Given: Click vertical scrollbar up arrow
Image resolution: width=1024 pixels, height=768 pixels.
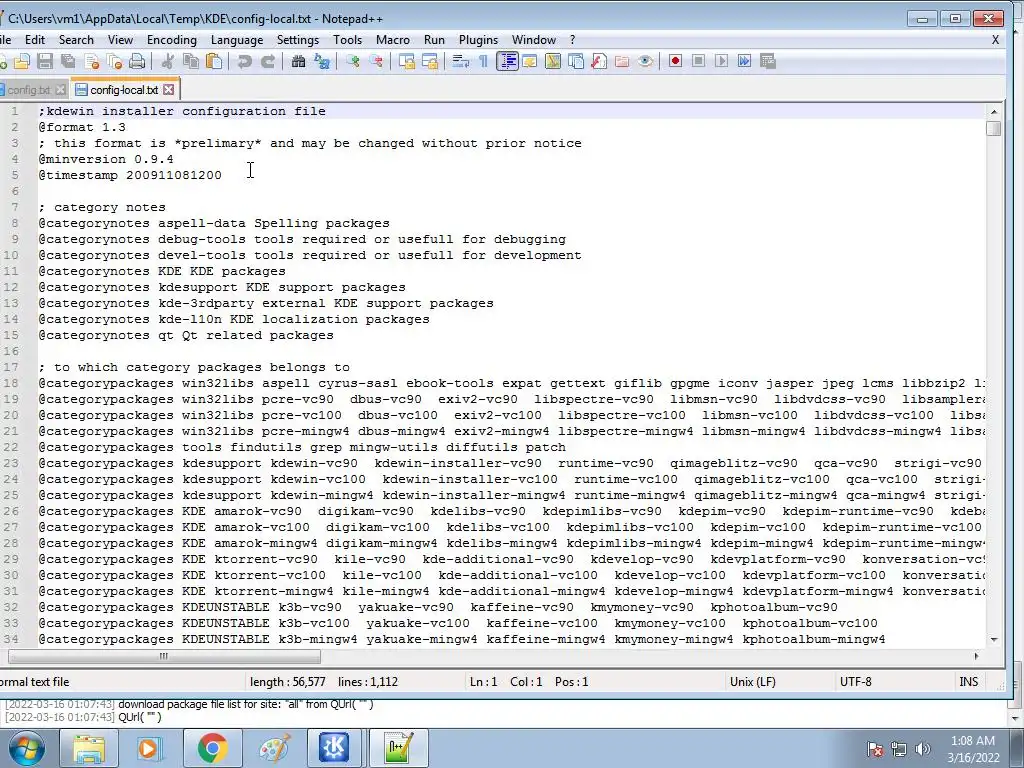Looking at the screenshot, I should (x=994, y=112).
